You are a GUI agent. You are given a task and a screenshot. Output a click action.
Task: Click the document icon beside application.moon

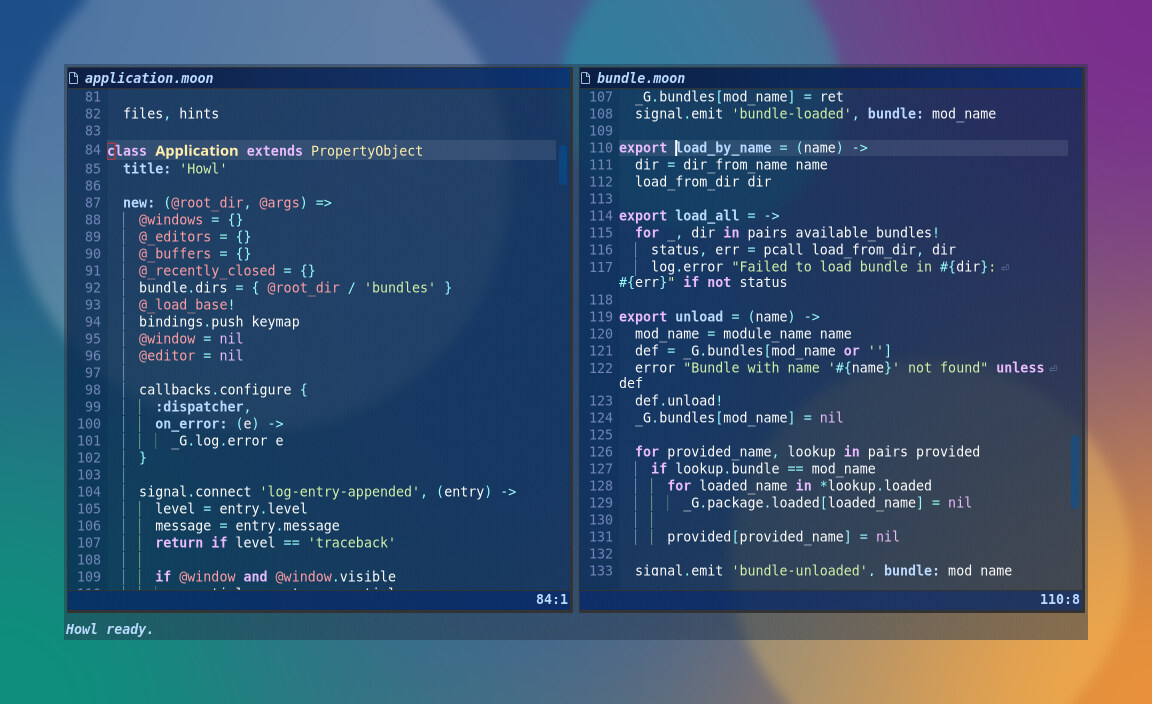(73, 78)
